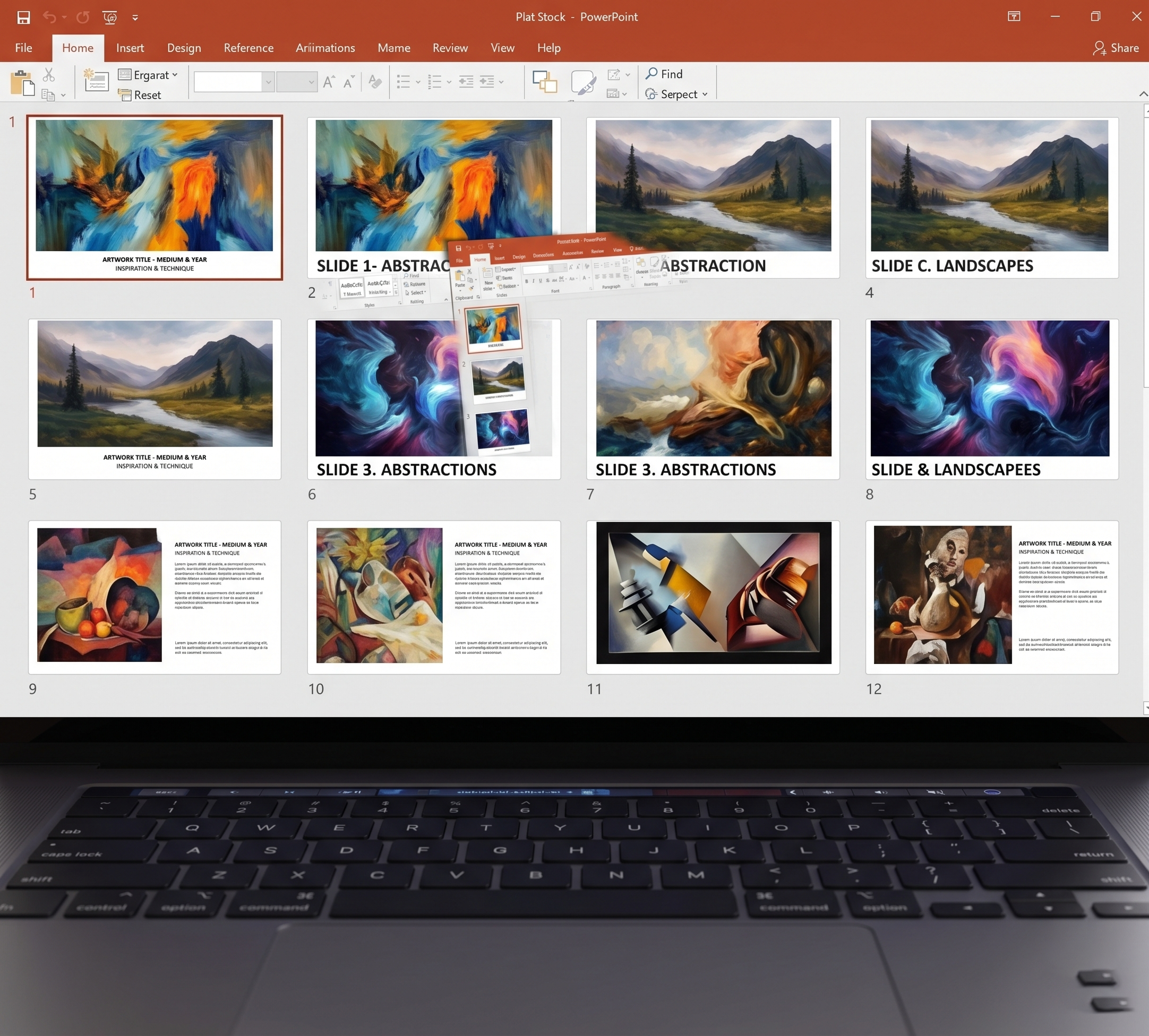Switch to the View tab

(502, 48)
